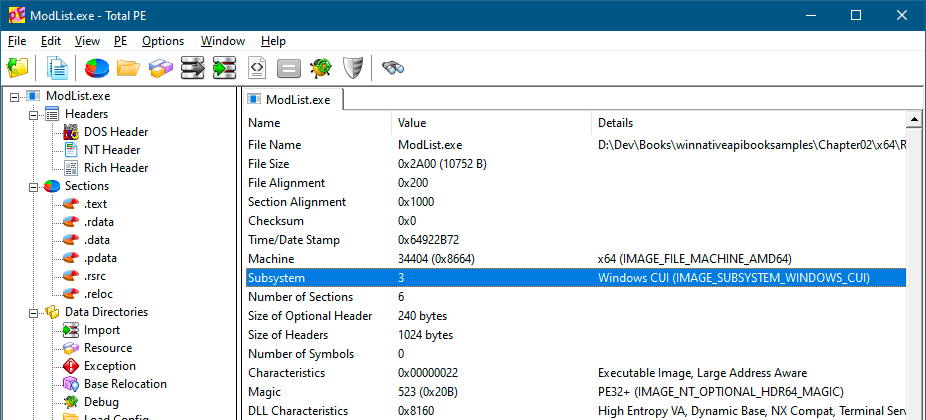Collapse the Sections tree node

pyautogui.click(x=32, y=186)
